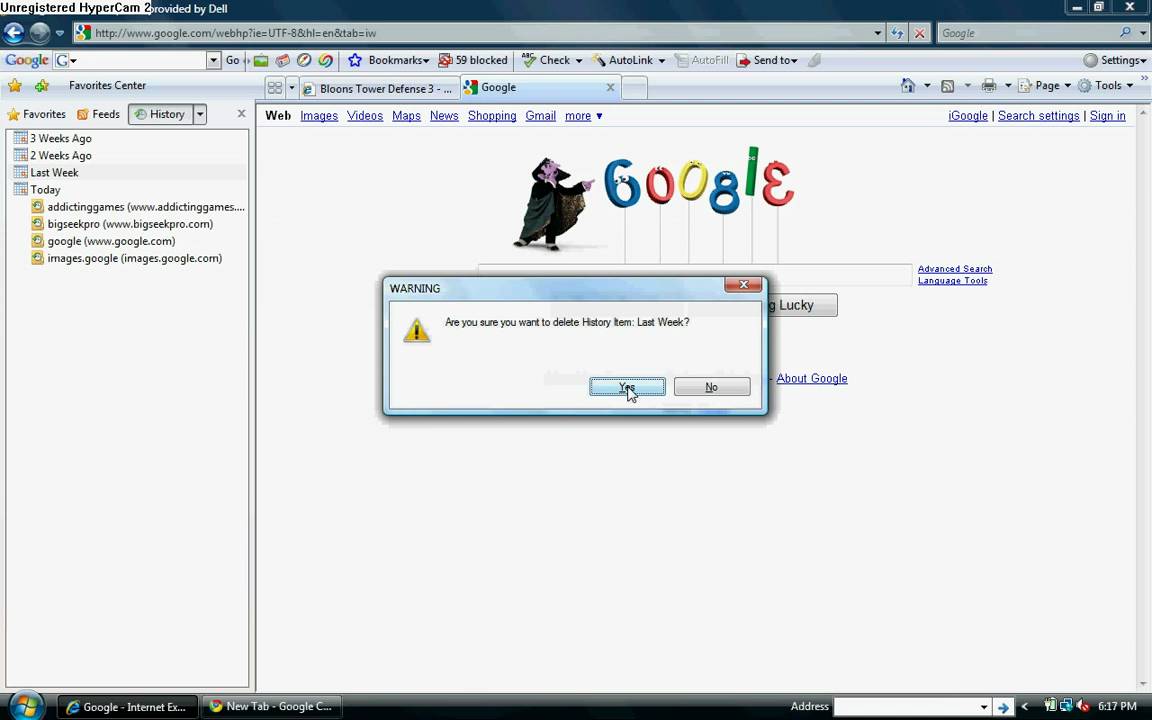This screenshot has height=720, width=1152.
Task: Click the Sign in link
Action: click(1107, 116)
